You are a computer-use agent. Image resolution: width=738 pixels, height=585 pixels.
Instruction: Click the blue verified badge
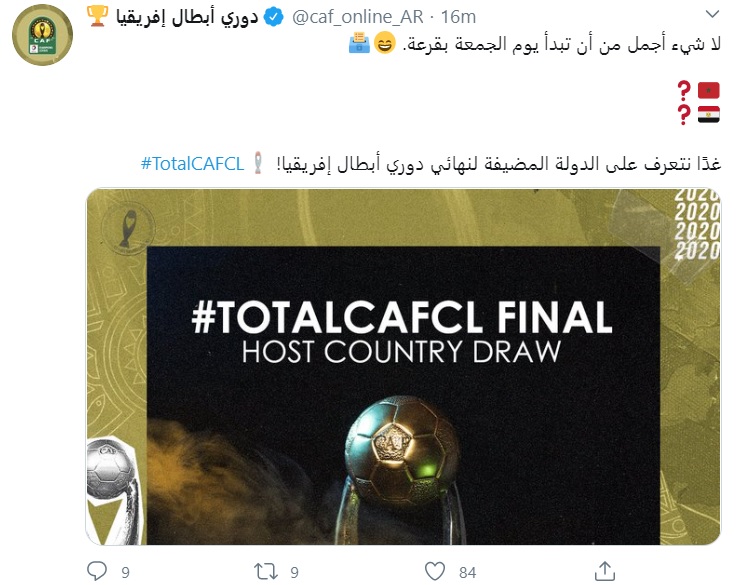[274, 17]
